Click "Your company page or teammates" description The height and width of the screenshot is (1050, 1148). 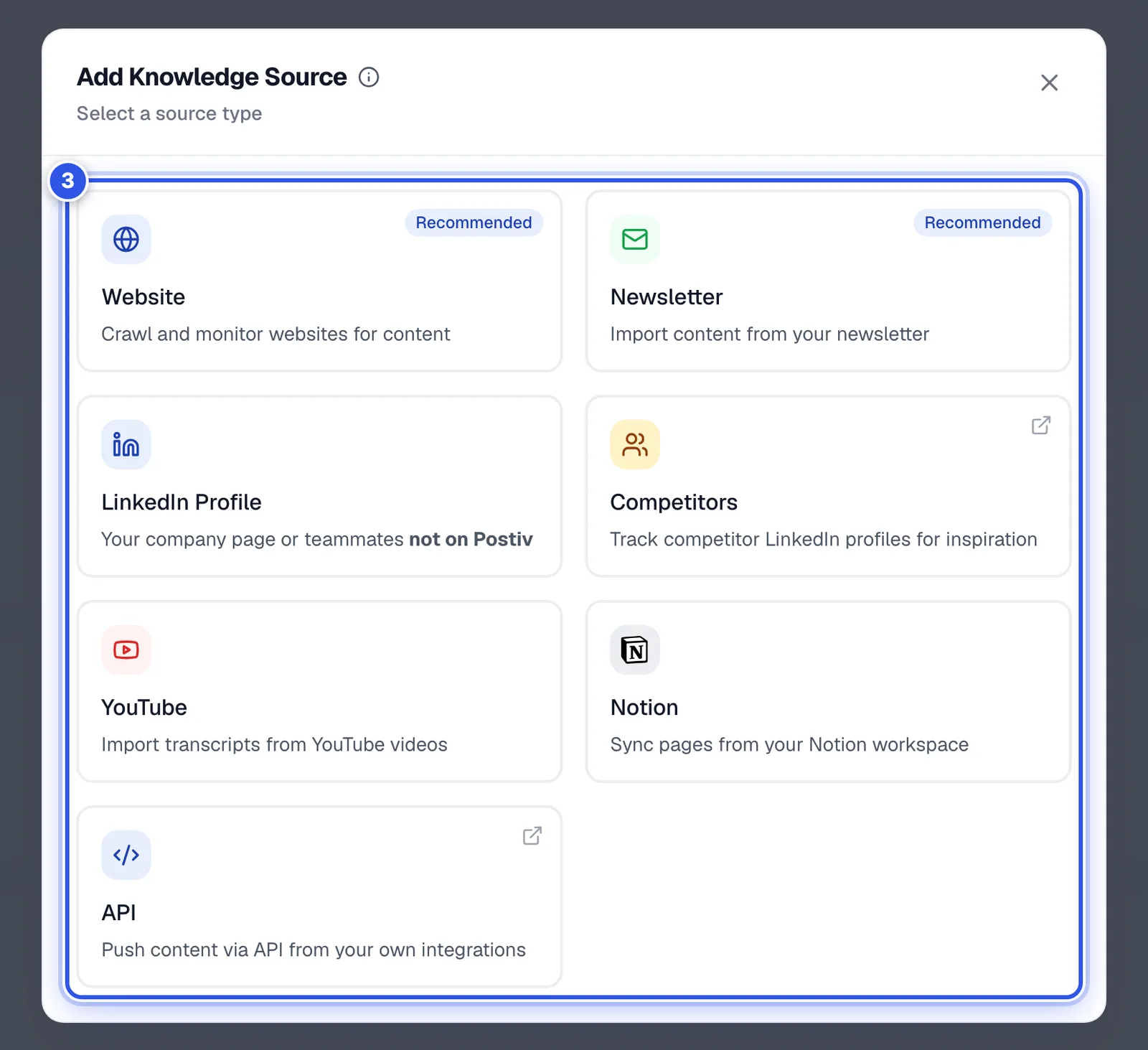(317, 540)
